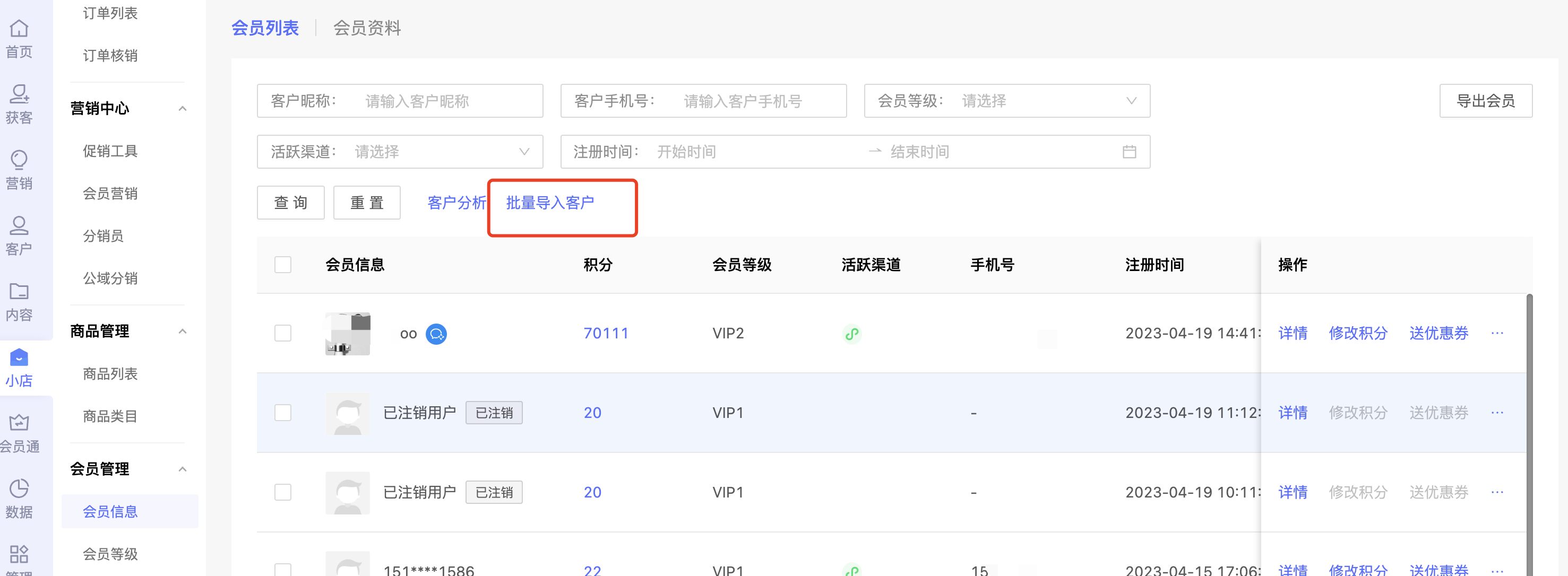Screen dimensions: 1568x576
Task: Click the 重置 reset button
Action: point(366,203)
